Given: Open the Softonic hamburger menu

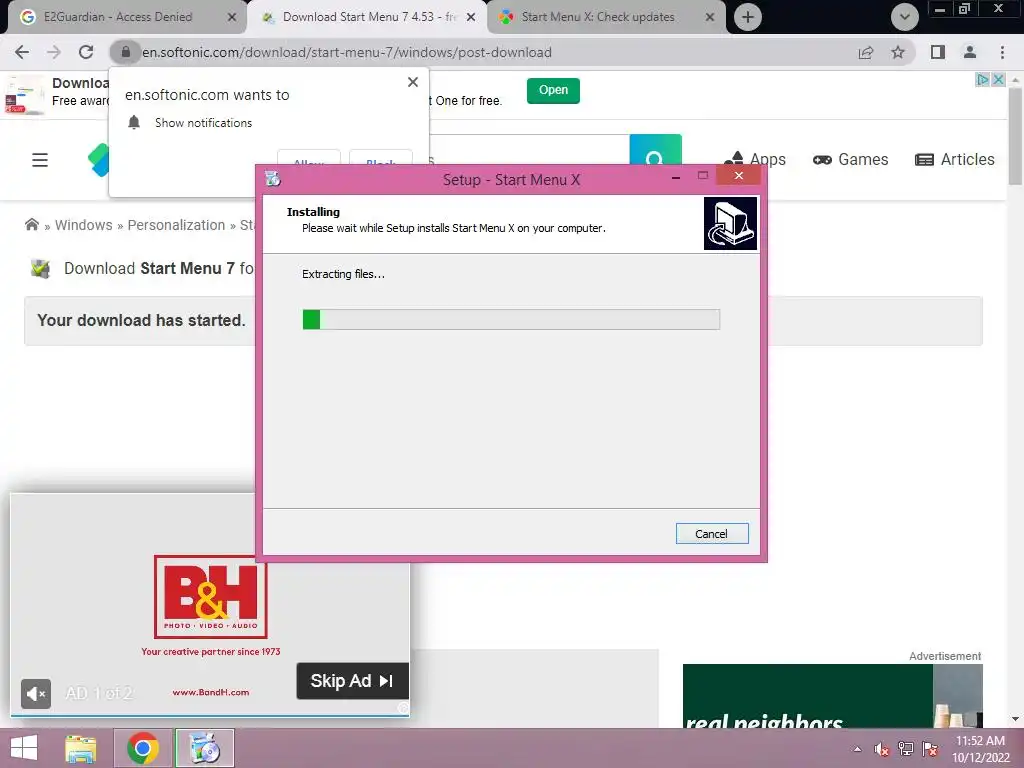Looking at the screenshot, I should point(40,159).
